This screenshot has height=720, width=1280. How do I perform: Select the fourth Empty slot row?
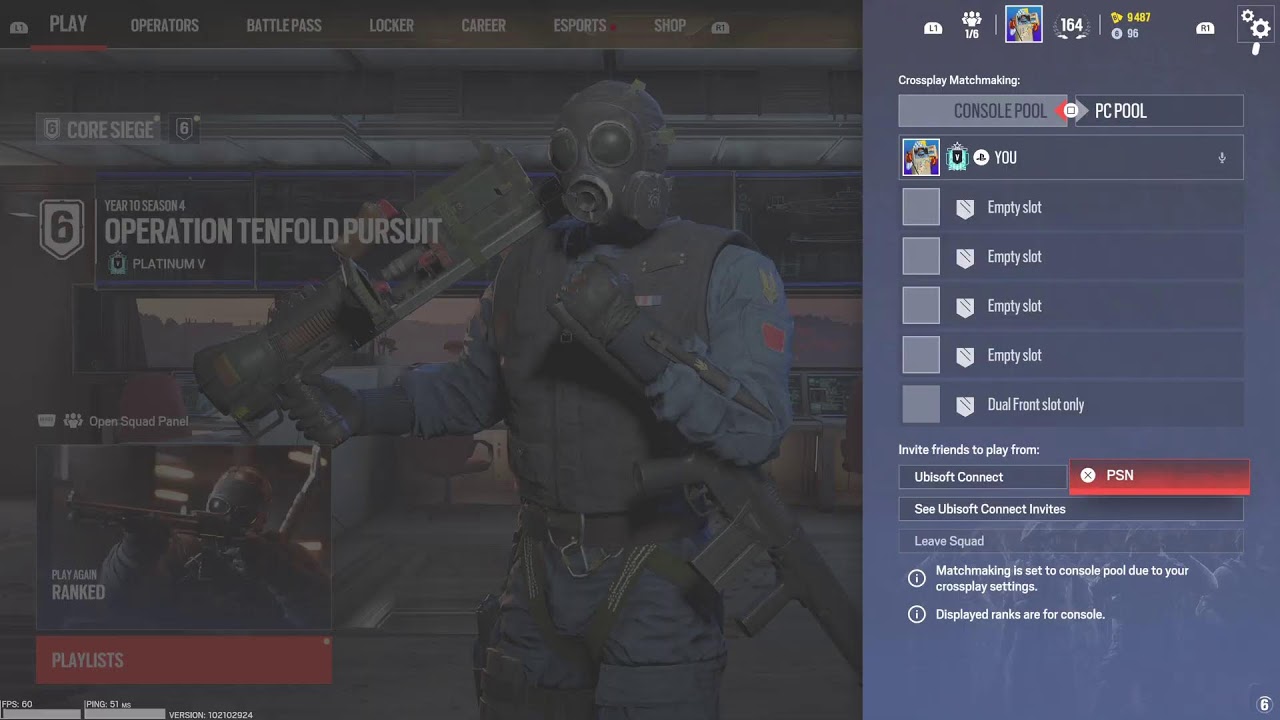click(x=1071, y=355)
